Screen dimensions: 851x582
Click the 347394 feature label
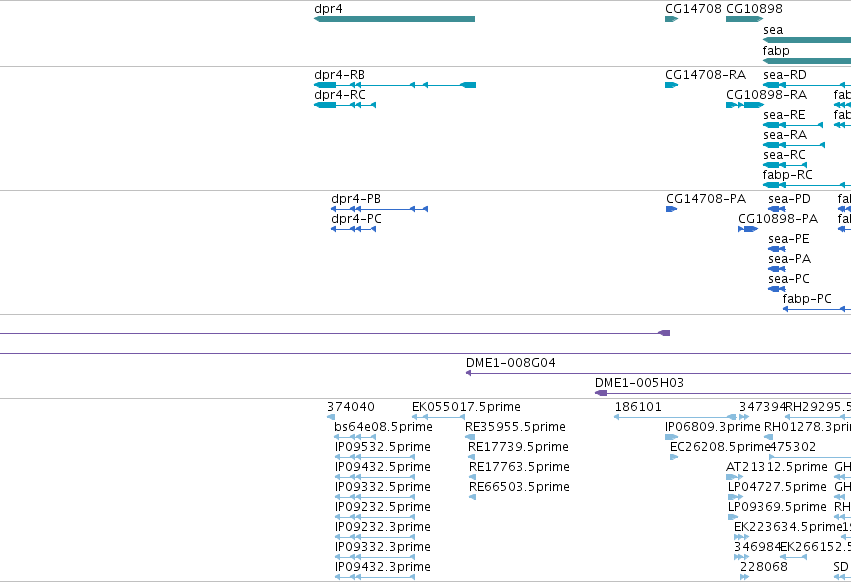point(762,407)
